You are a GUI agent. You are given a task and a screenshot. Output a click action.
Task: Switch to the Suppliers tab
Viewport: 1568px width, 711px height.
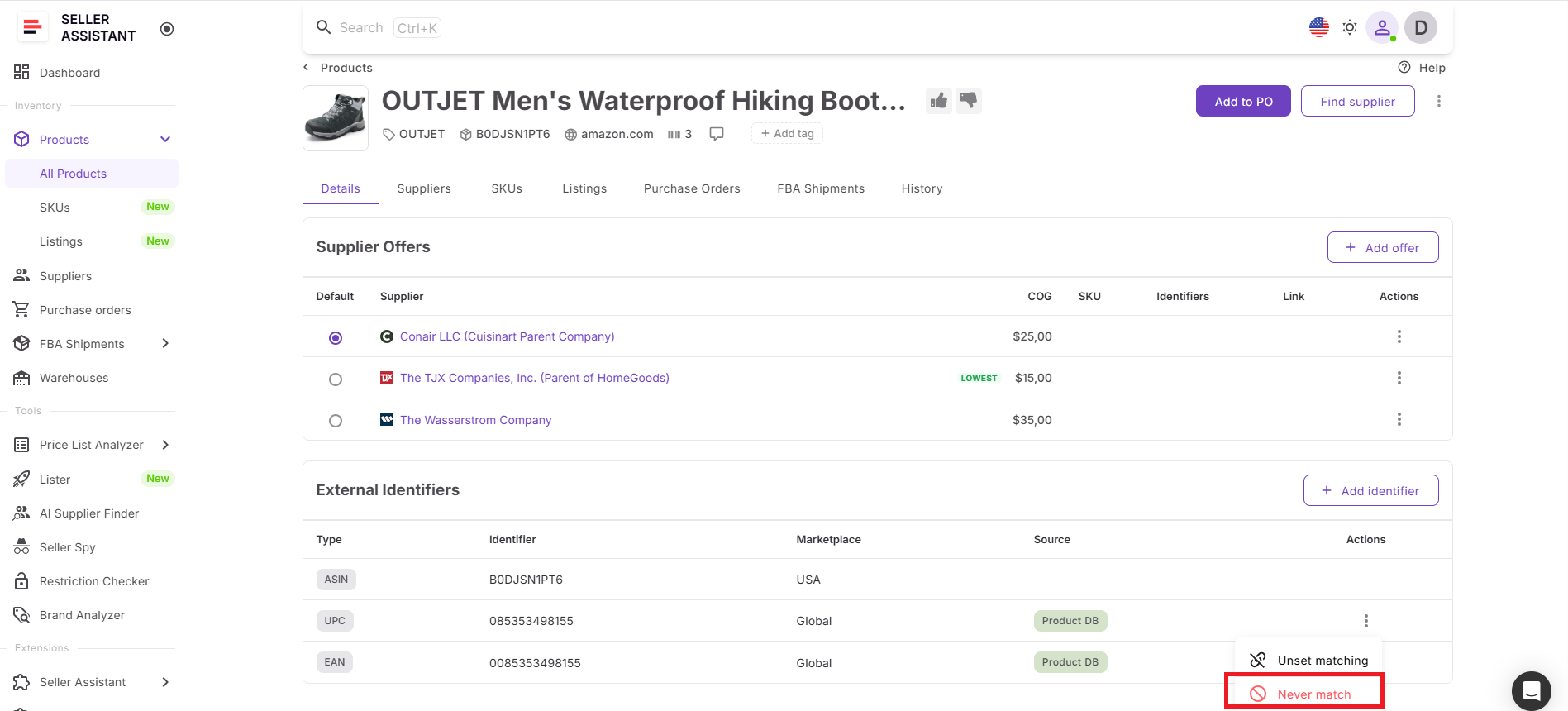coord(424,188)
